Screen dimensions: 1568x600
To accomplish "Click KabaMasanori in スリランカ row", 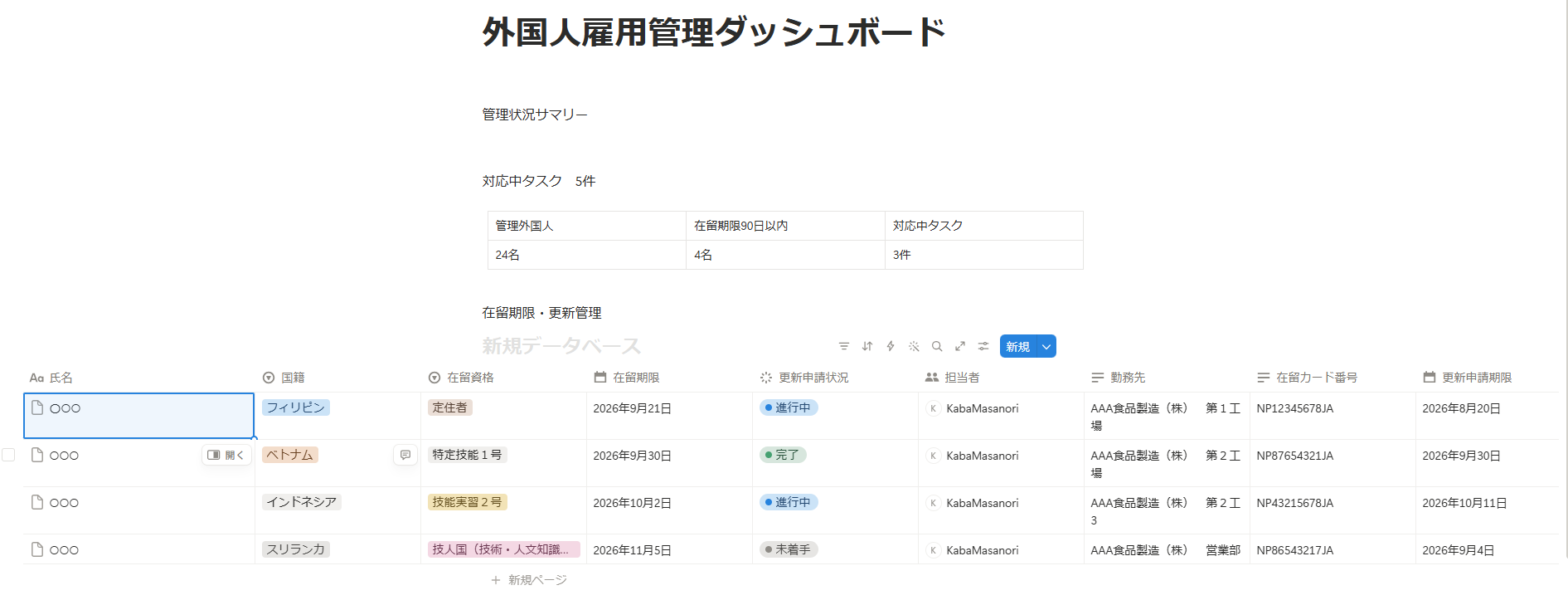I will [x=983, y=550].
